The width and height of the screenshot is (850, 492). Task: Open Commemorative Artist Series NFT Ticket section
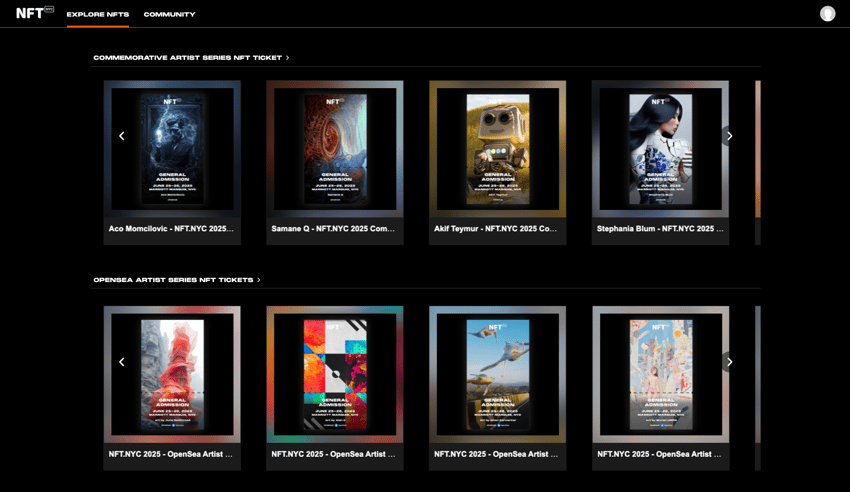click(191, 57)
